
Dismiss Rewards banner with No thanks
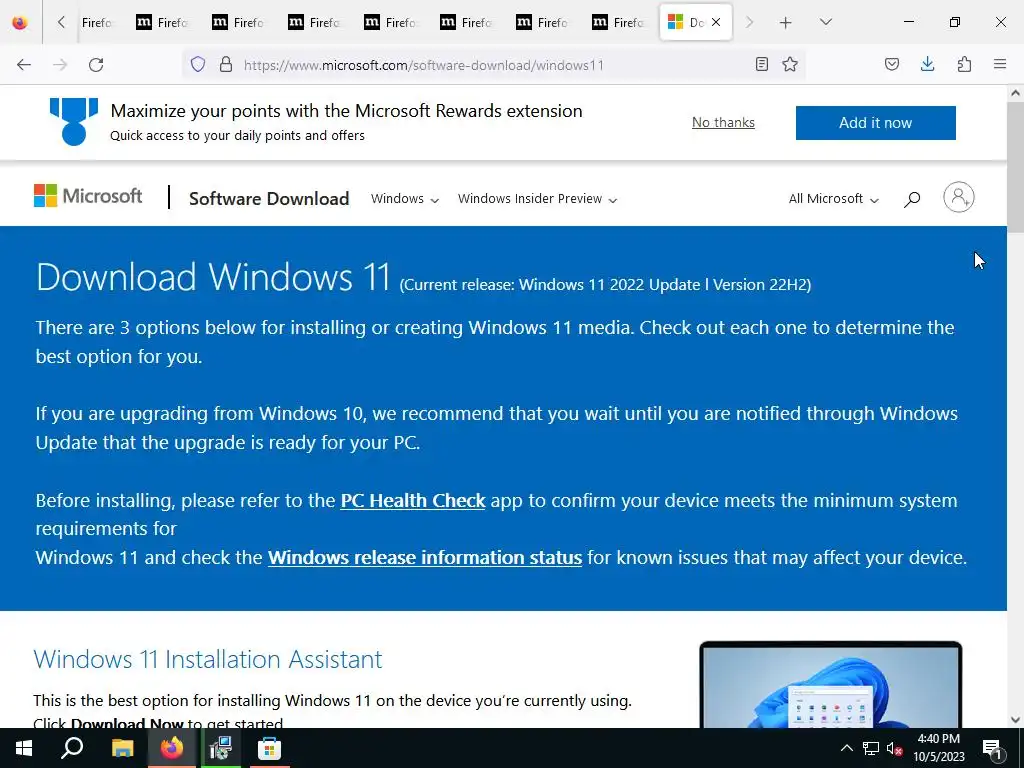coord(723,122)
